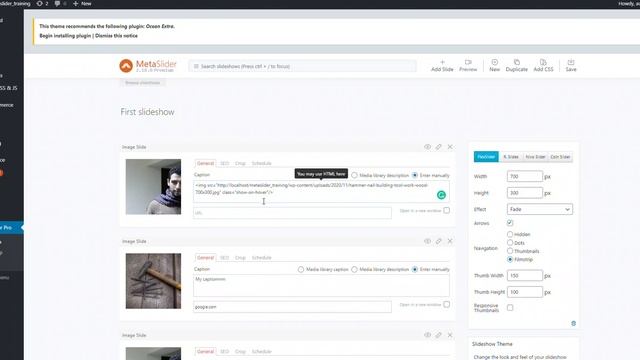Click the Thumb Width input field

click(x=524, y=276)
